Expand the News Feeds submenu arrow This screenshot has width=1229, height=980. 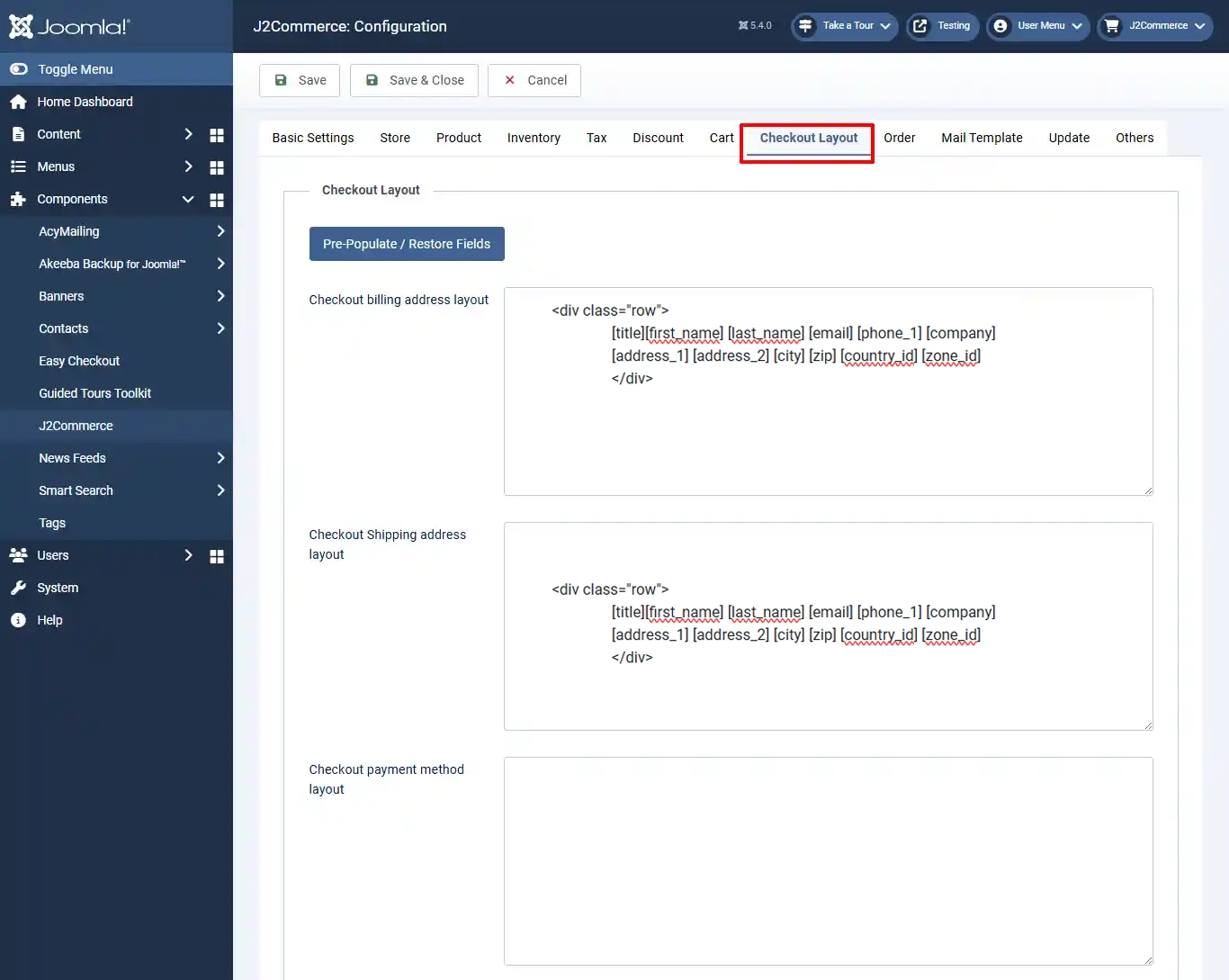click(220, 458)
